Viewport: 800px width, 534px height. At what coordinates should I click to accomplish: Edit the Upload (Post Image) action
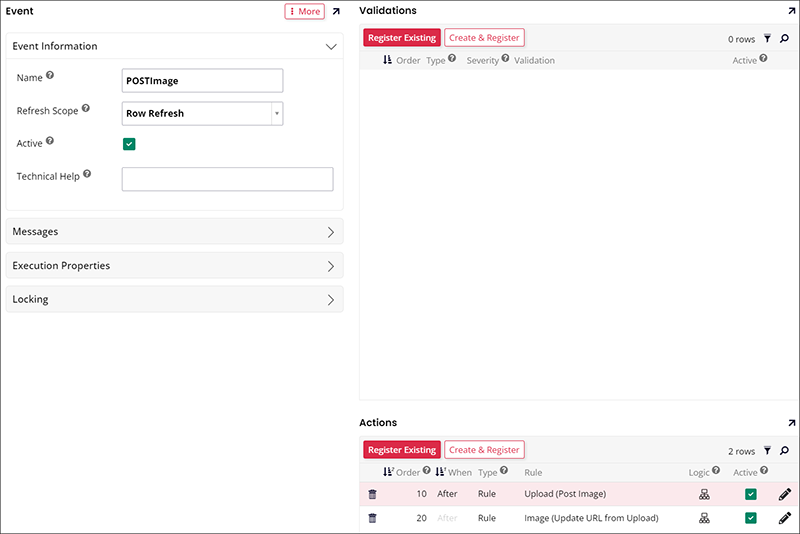tap(784, 494)
